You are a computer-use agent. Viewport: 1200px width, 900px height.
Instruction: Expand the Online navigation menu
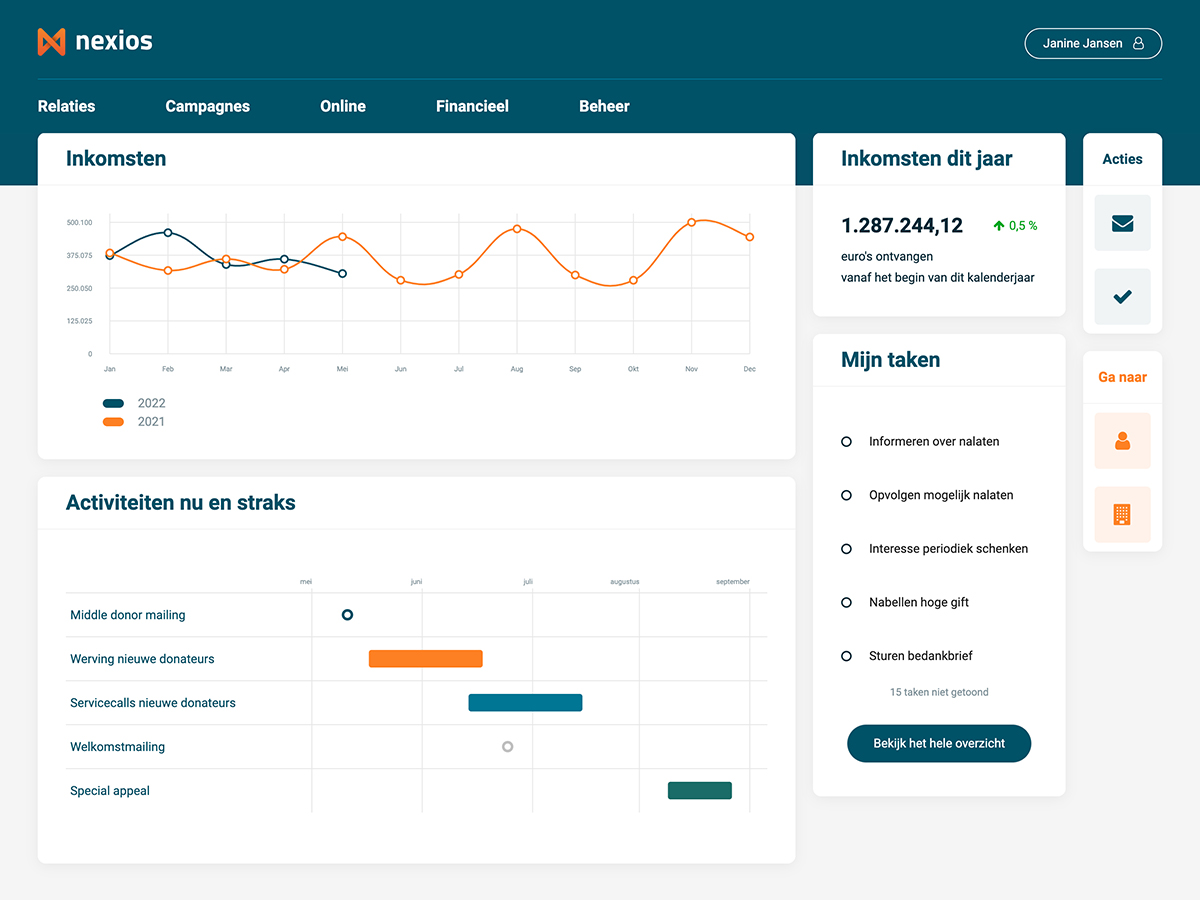coord(343,106)
